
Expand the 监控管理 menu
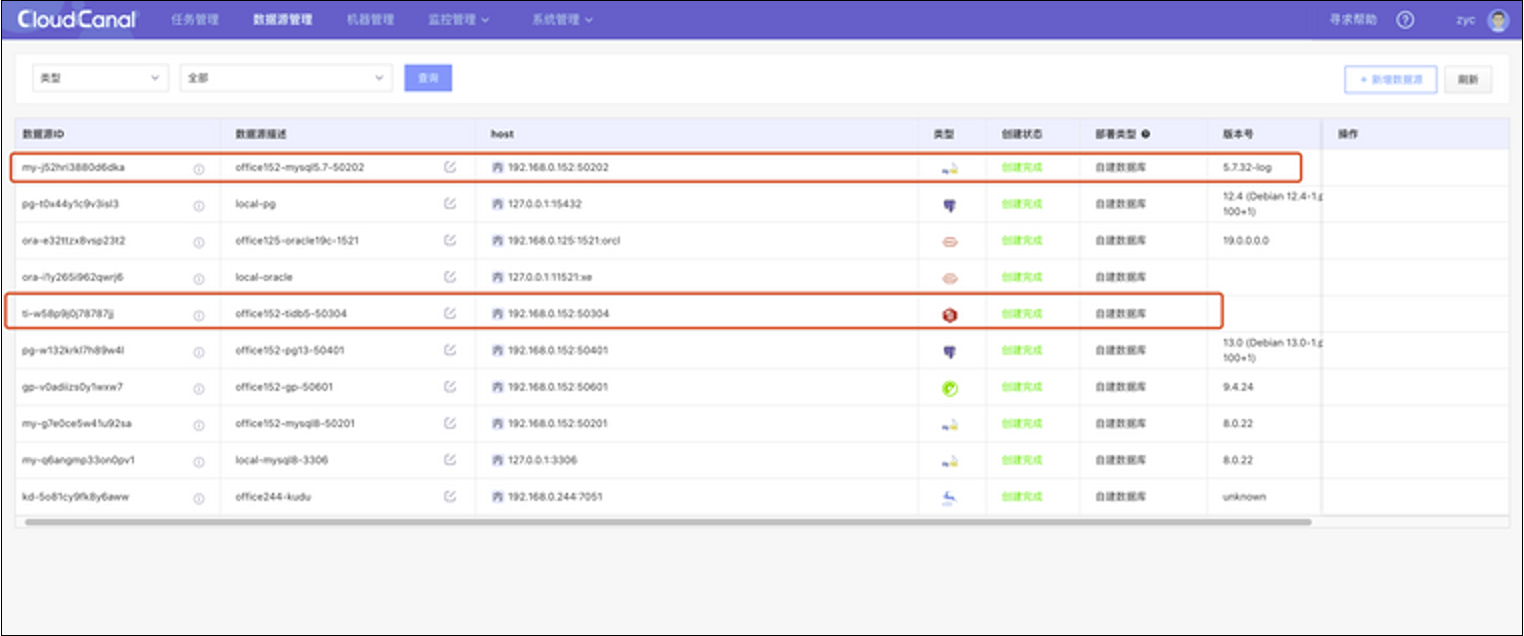tap(458, 20)
